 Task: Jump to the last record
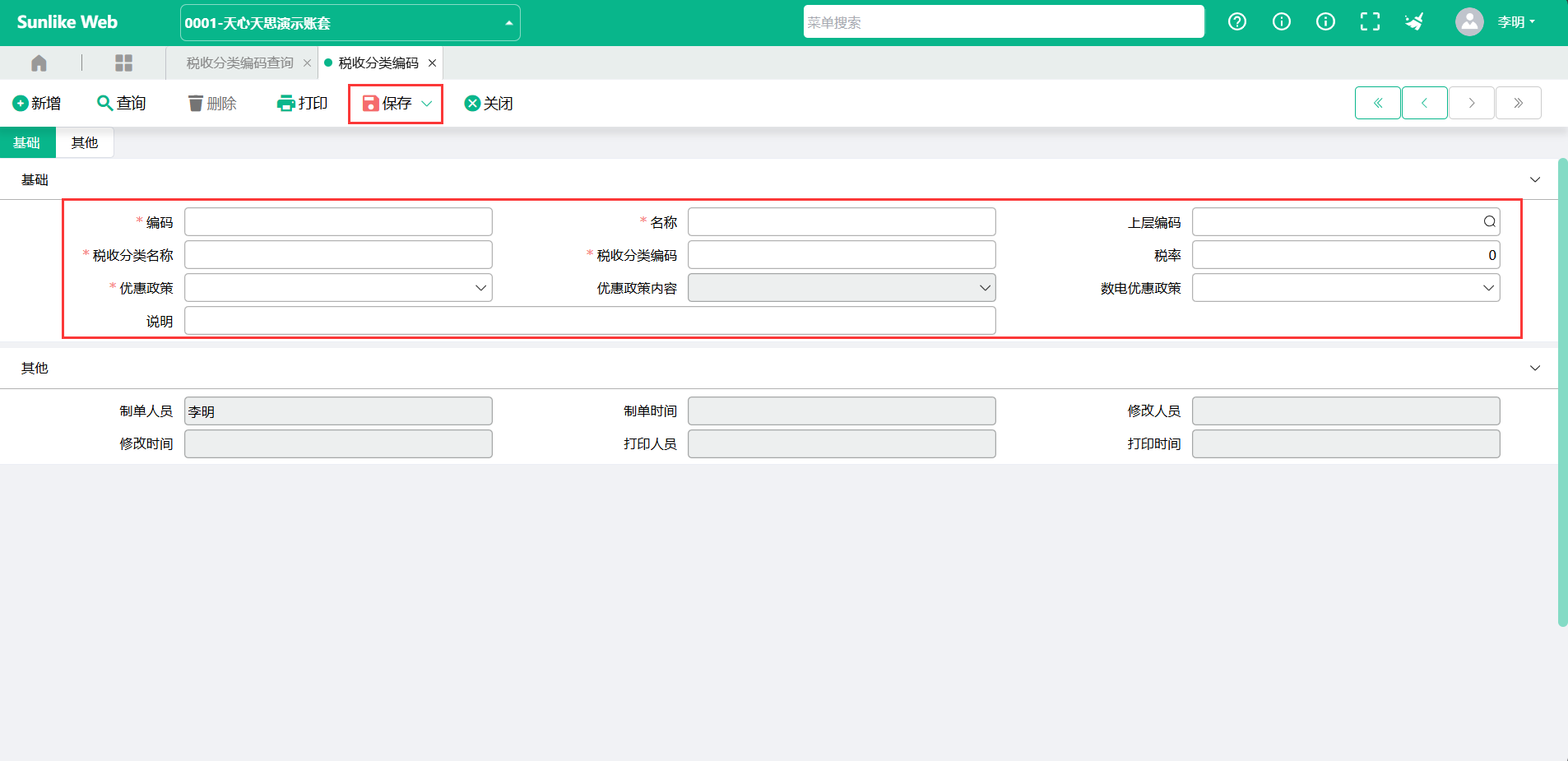1519,103
